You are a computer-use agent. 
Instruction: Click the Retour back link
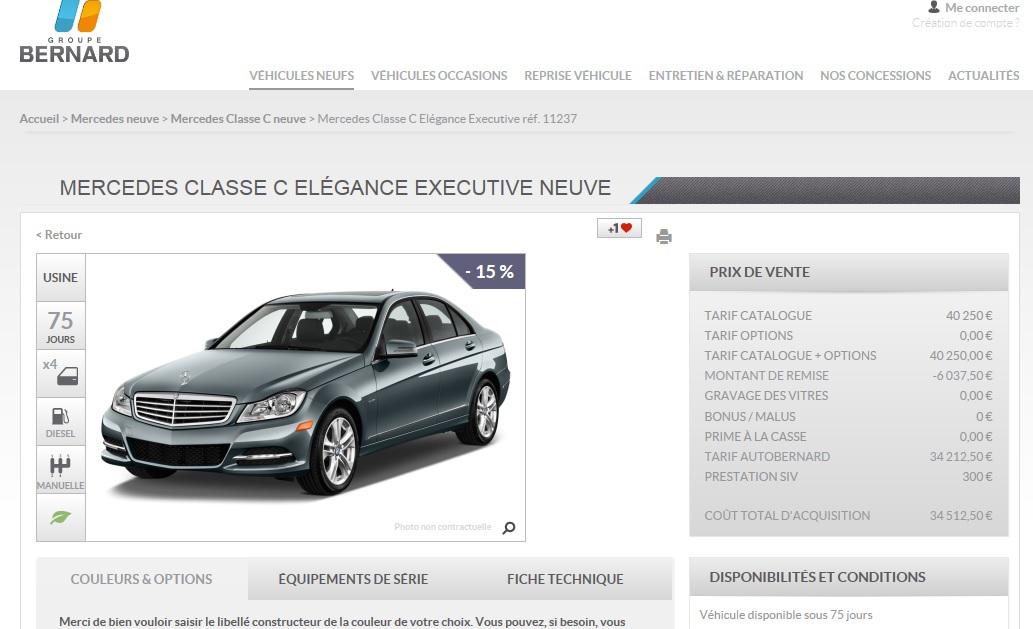click(x=59, y=235)
